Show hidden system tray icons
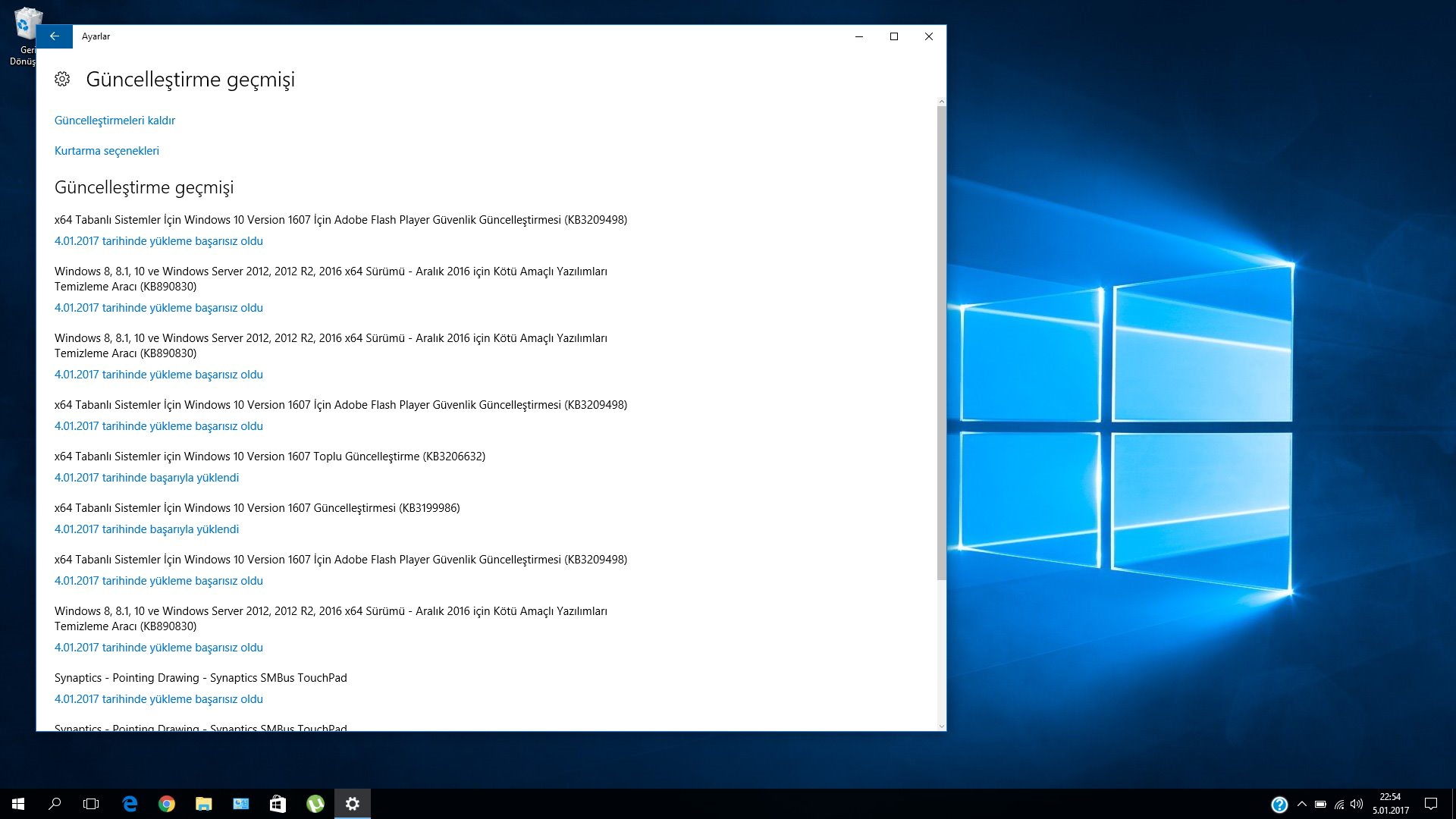Viewport: 1456px width, 819px height. click(1302, 804)
